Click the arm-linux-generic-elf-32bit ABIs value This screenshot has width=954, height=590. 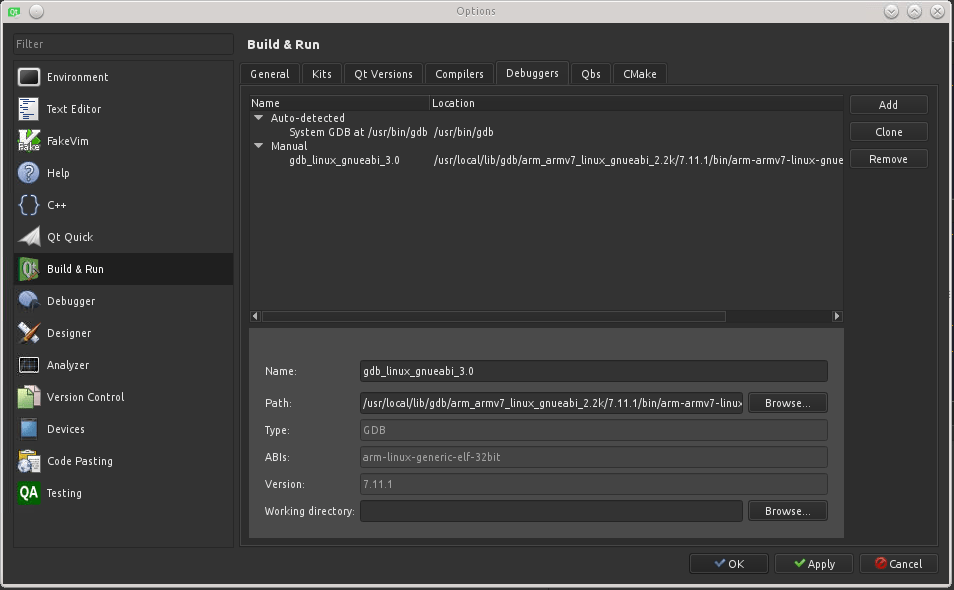[593, 457]
